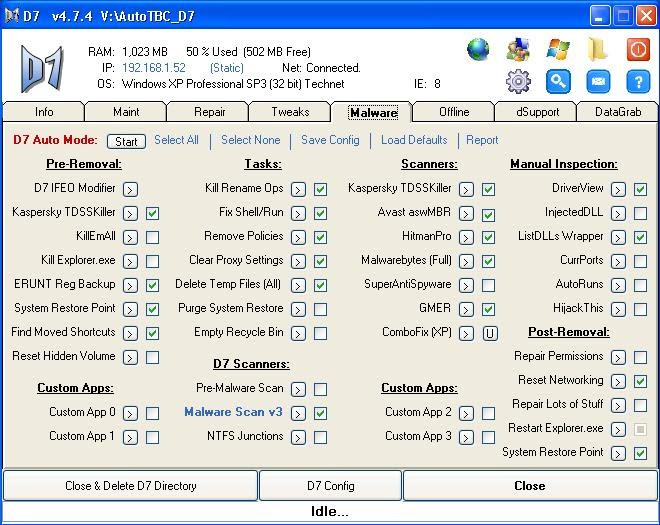
Task: Open the Maint tab
Action: pyautogui.click(x=126, y=112)
